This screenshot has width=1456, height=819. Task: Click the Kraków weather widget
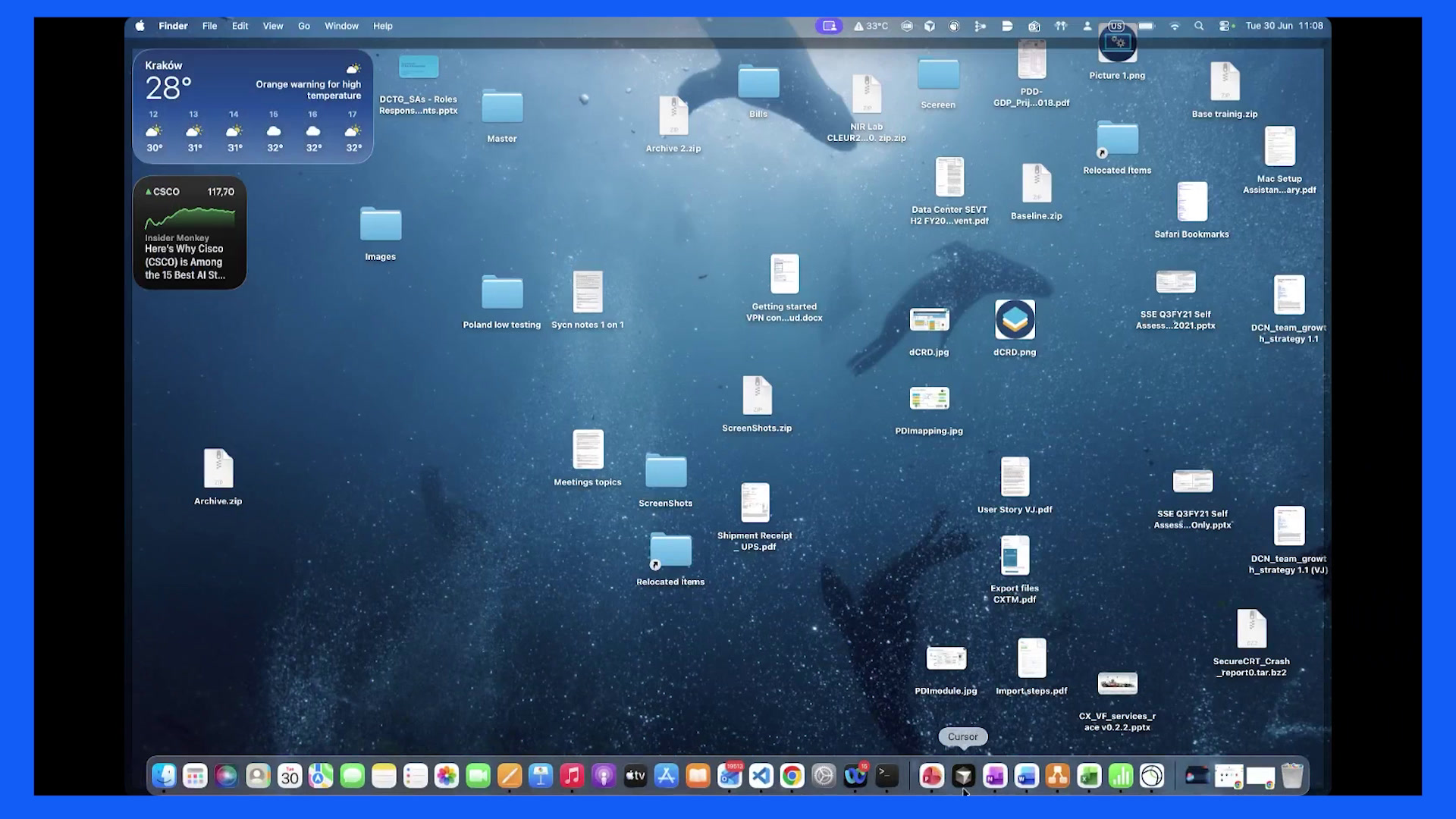(253, 106)
